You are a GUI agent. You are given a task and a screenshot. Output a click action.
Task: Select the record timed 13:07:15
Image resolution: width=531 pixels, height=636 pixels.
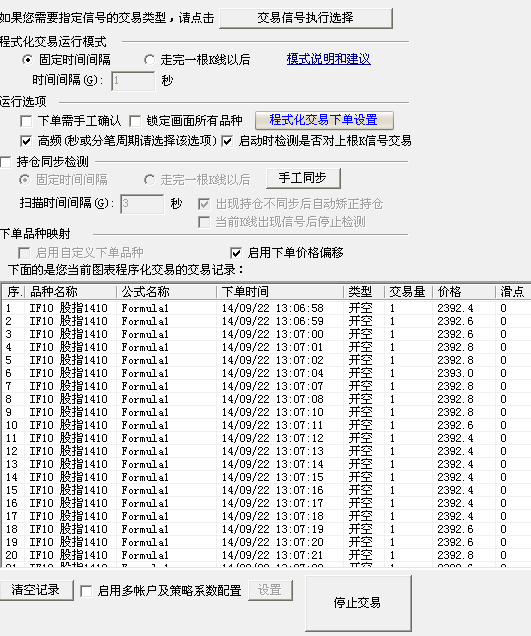coord(266,477)
